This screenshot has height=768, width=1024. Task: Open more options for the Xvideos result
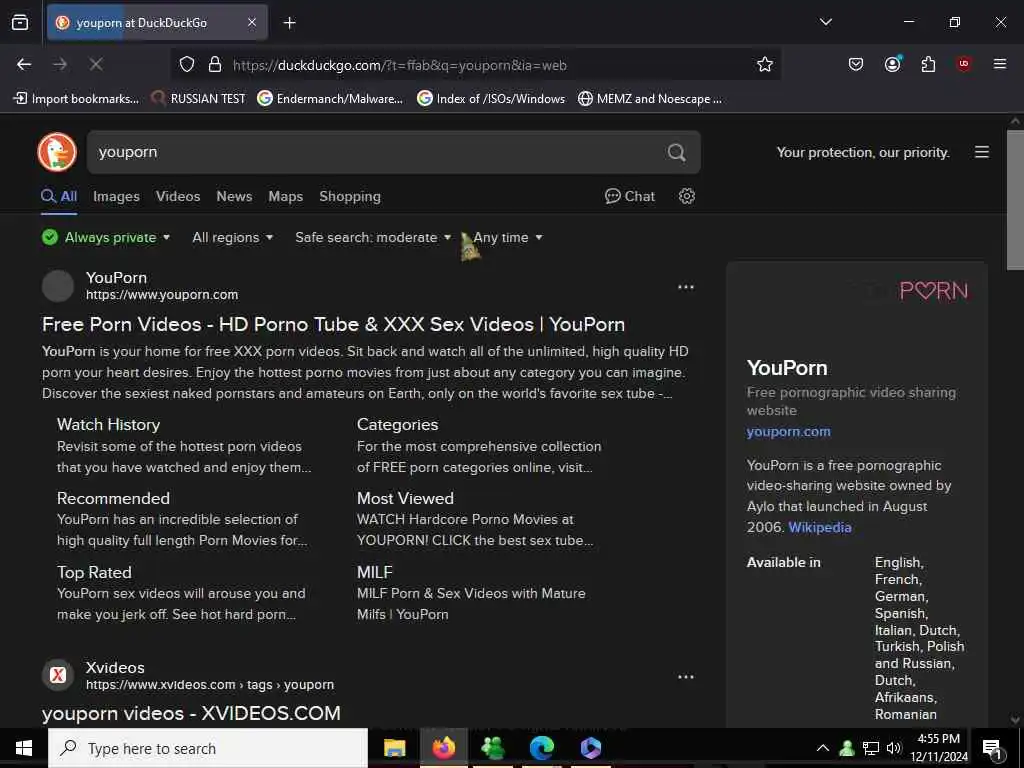(686, 677)
